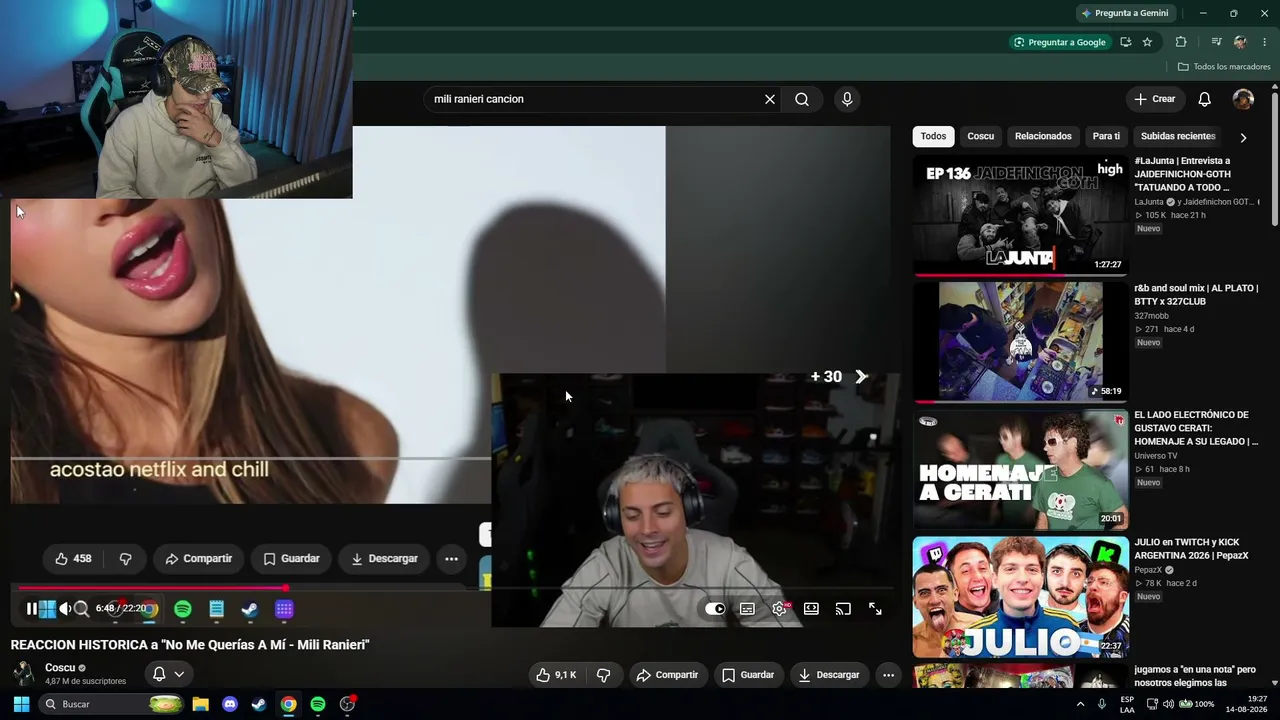The width and height of the screenshot is (1280, 720).
Task: Click Preguntar a Google in the address bar
Action: [1060, 42]
